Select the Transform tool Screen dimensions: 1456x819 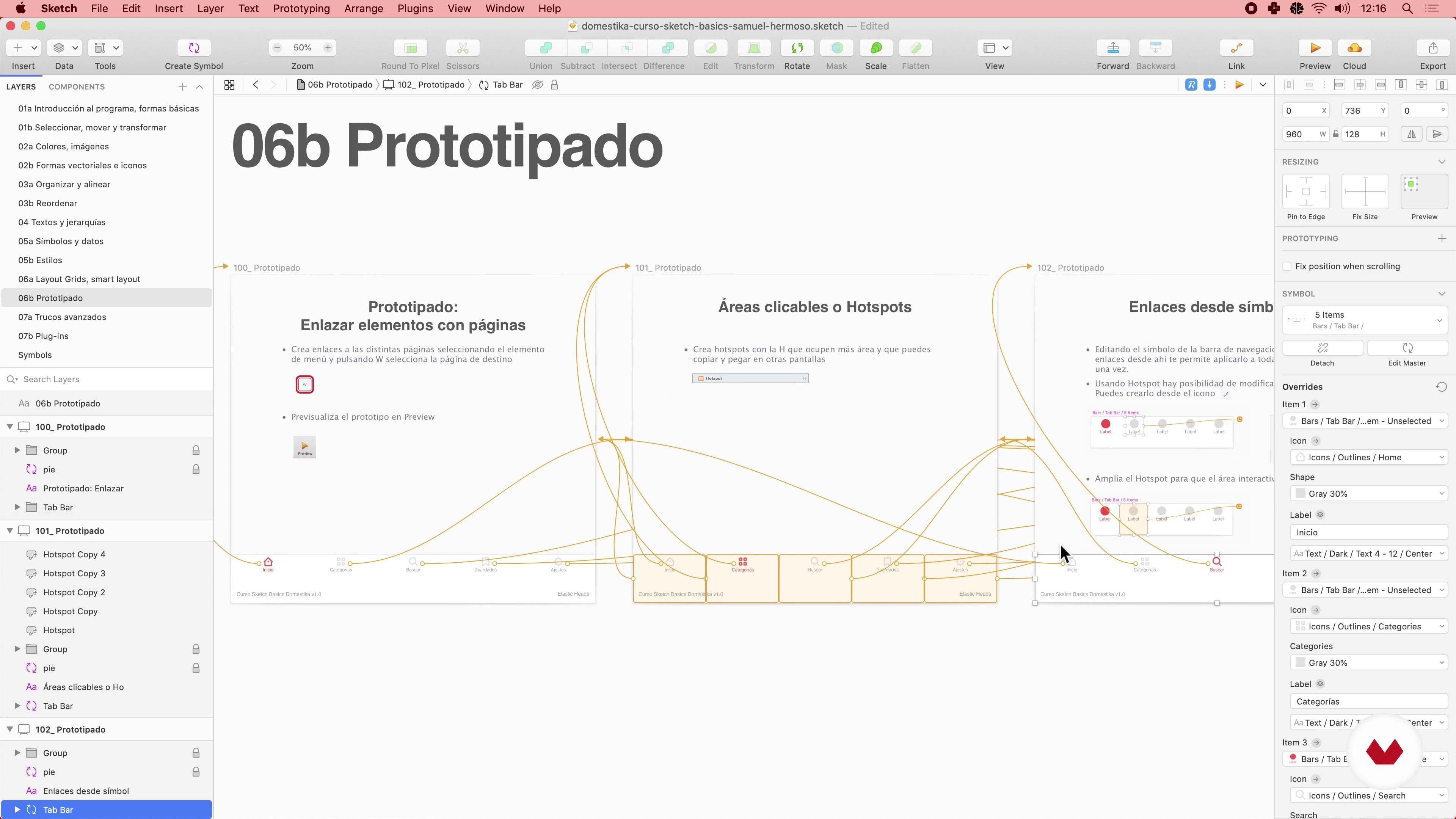754,48
